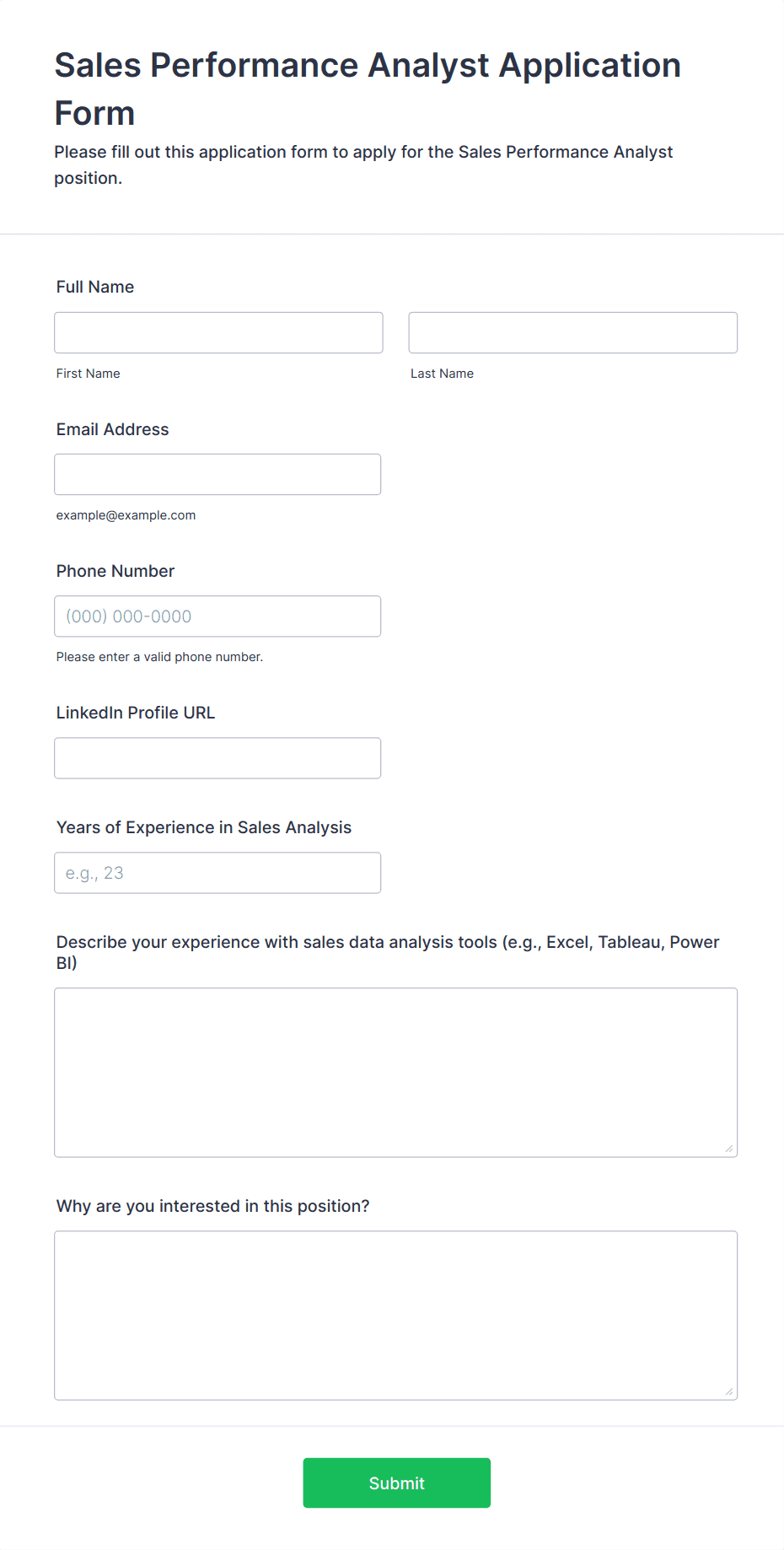Click the form title heading
This screenshot has width=784, height=1550.
pyautogui.click(x=368, y=89)
